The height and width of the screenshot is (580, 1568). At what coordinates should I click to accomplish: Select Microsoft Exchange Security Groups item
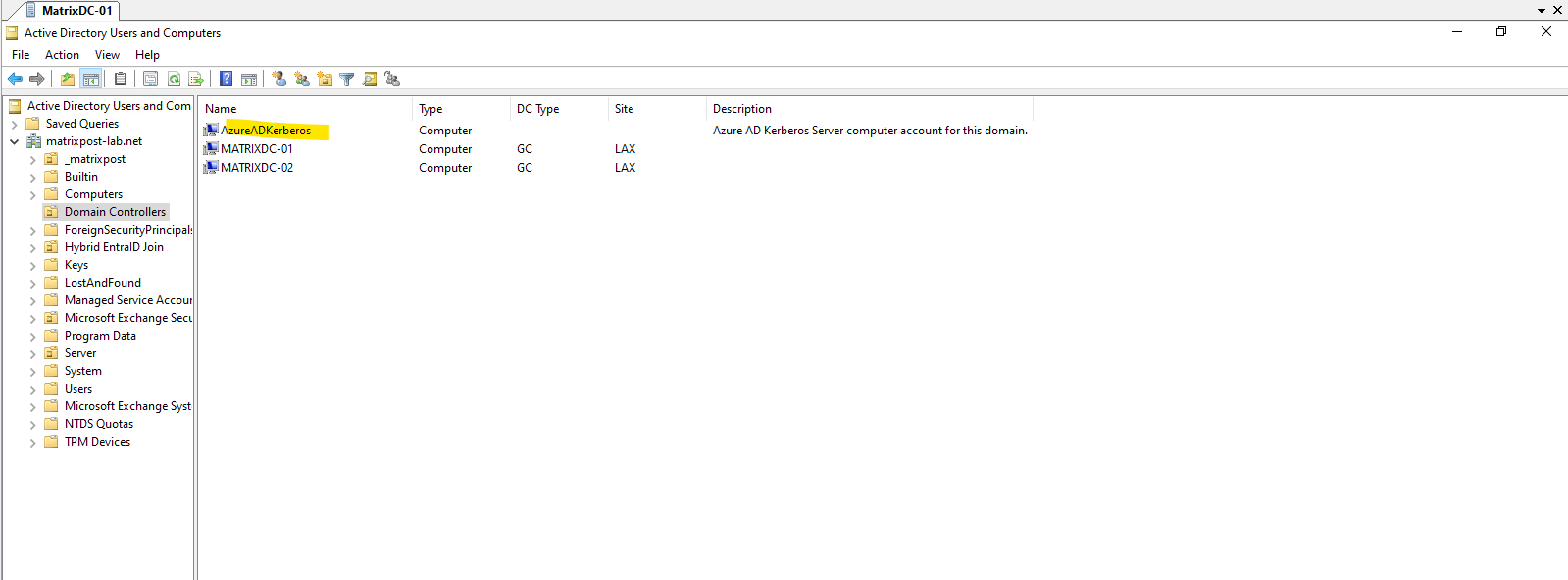point(127,318)
